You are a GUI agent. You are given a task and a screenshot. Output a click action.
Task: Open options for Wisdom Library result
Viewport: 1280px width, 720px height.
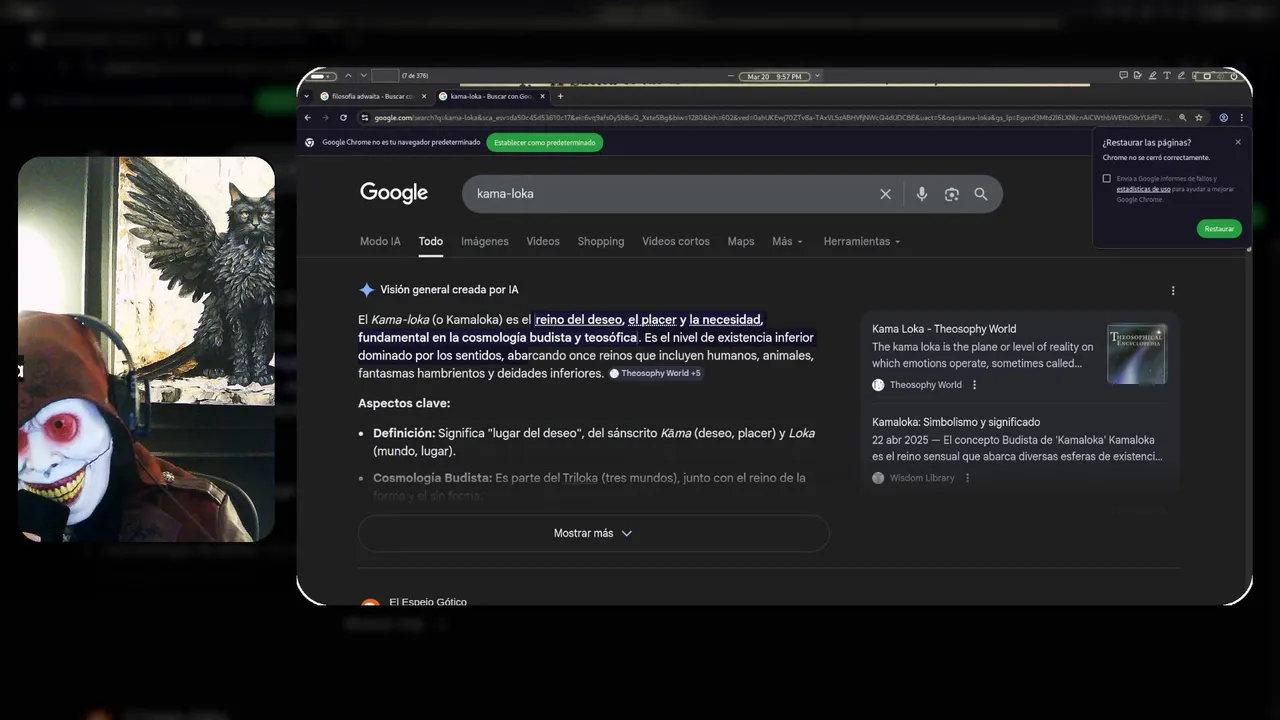tap(967, 478)
